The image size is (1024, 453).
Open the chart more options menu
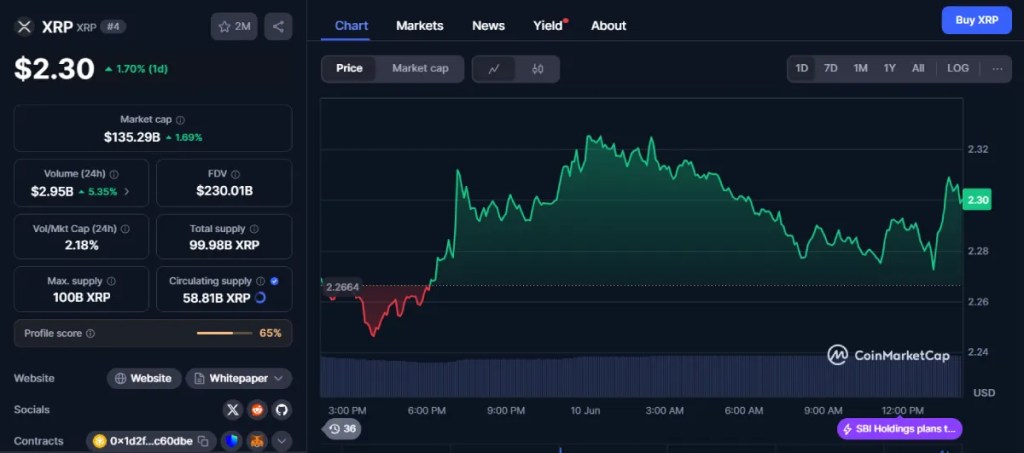996,69
